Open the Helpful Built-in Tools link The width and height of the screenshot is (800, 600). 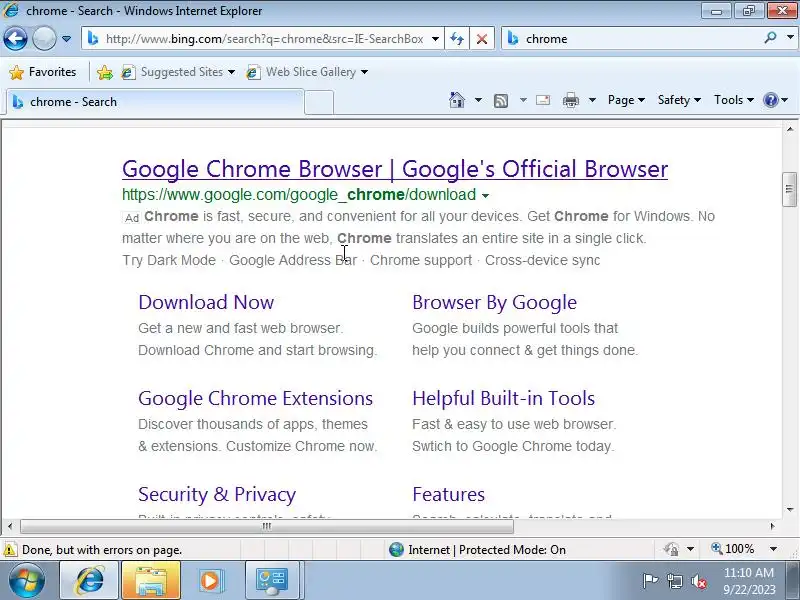(x=504, y=398)
